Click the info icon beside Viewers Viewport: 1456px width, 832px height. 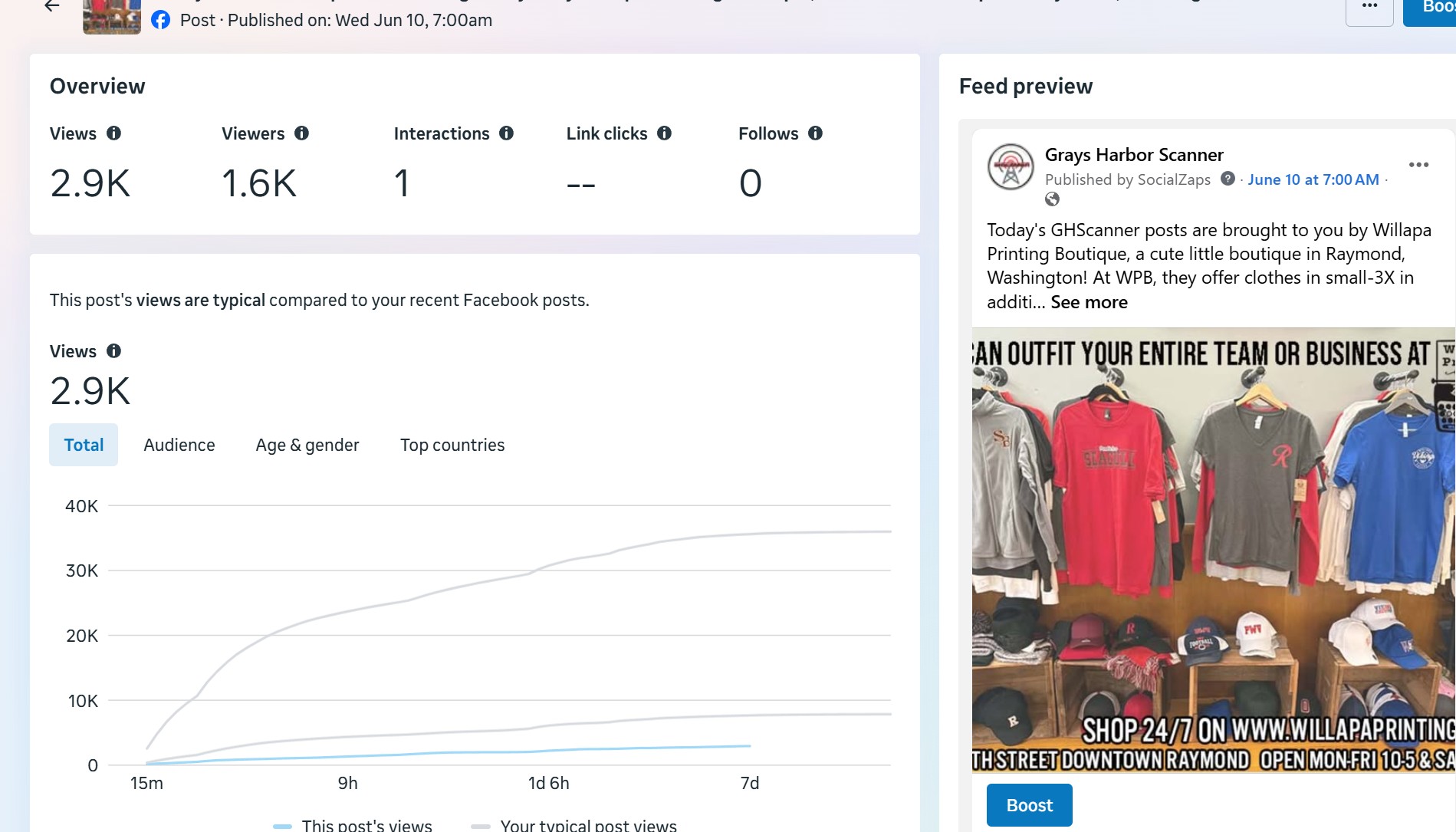pos(302,133)
